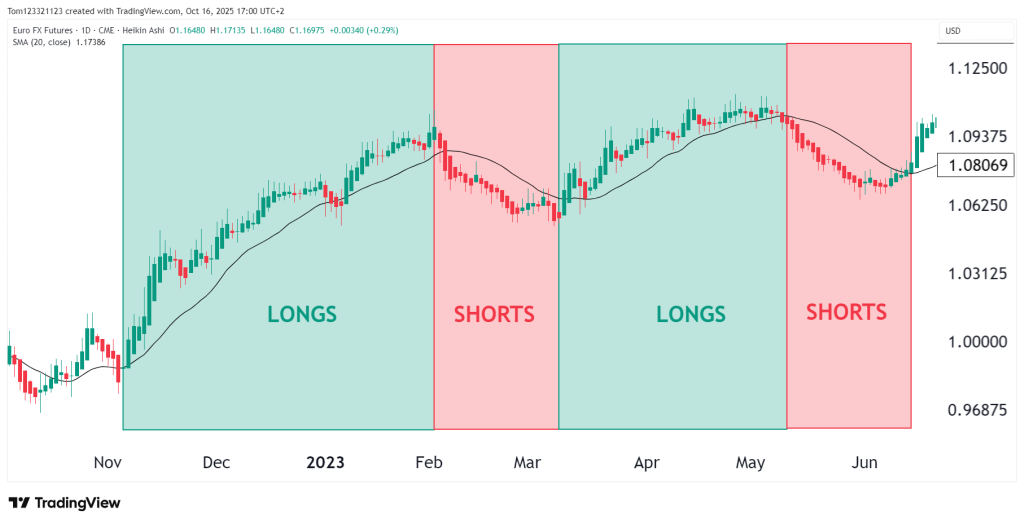Click the first green LONGS label
Screen dimensions: 1024x524
(x=302, y=314)
